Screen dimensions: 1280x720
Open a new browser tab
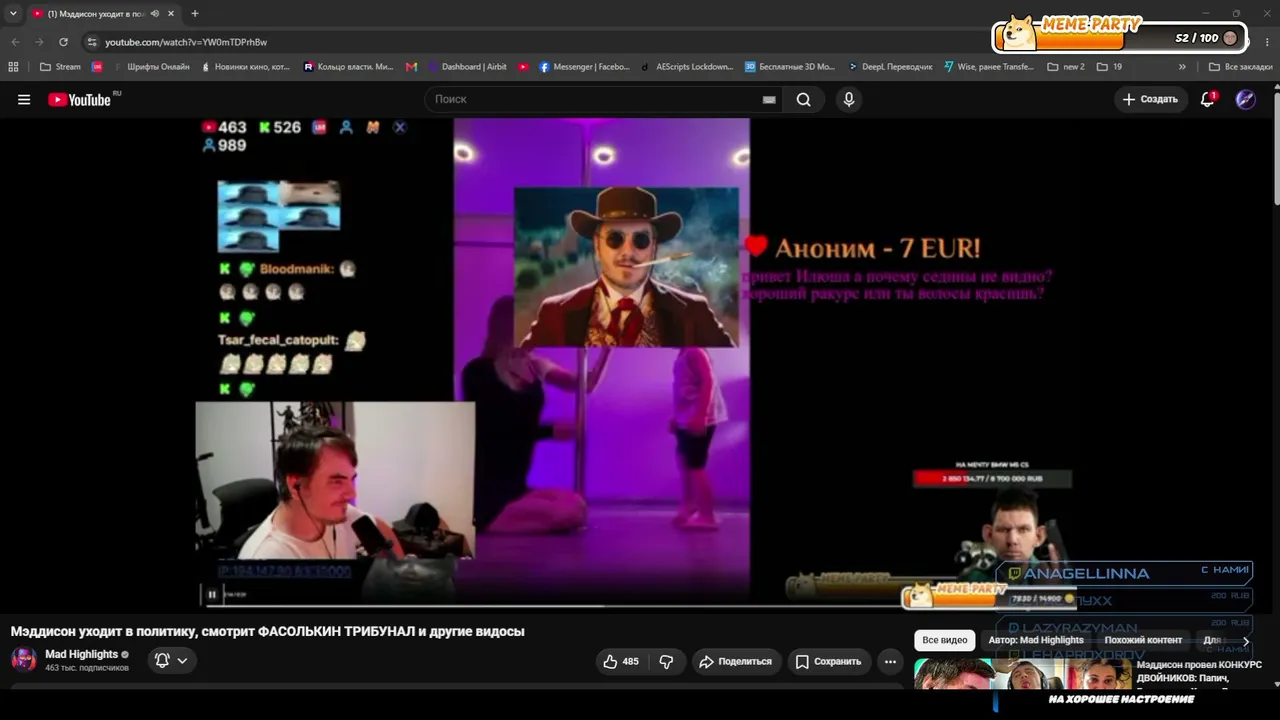point(195,14)
